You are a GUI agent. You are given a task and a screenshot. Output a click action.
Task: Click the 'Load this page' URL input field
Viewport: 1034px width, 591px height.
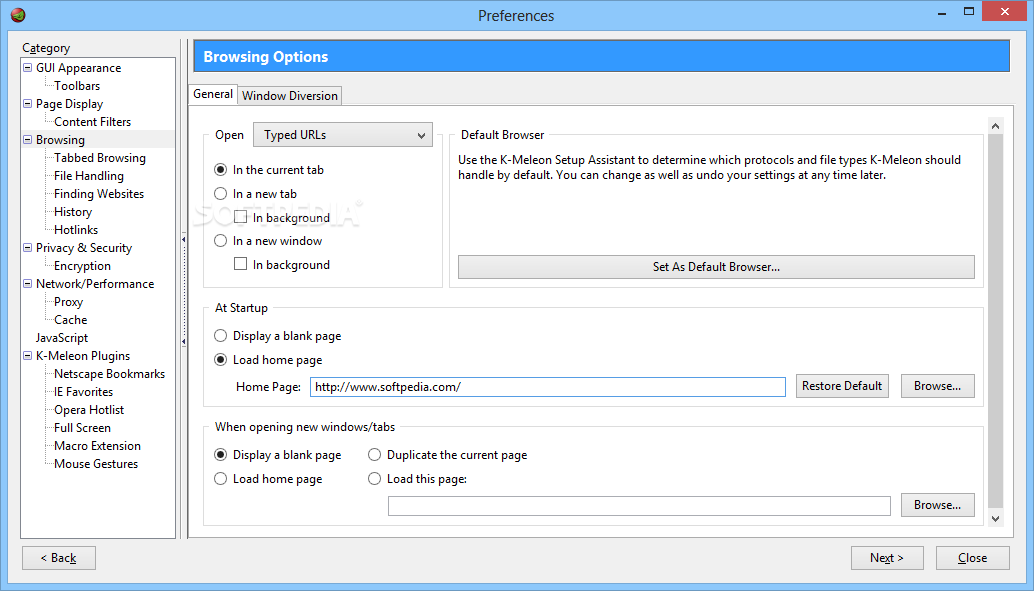tap(639, 506)
